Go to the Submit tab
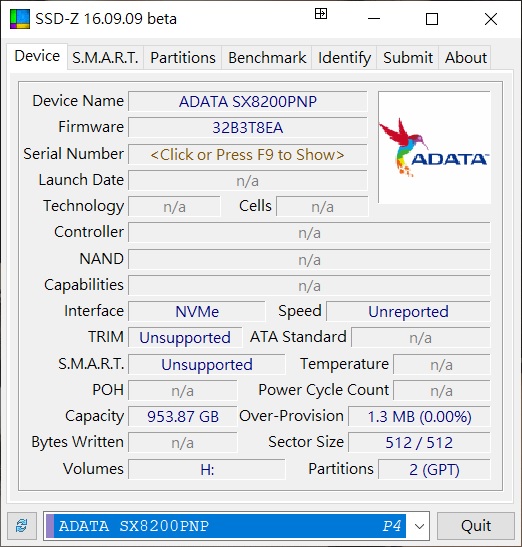This screenshot has width=522, height=547. tap(408, 58)
